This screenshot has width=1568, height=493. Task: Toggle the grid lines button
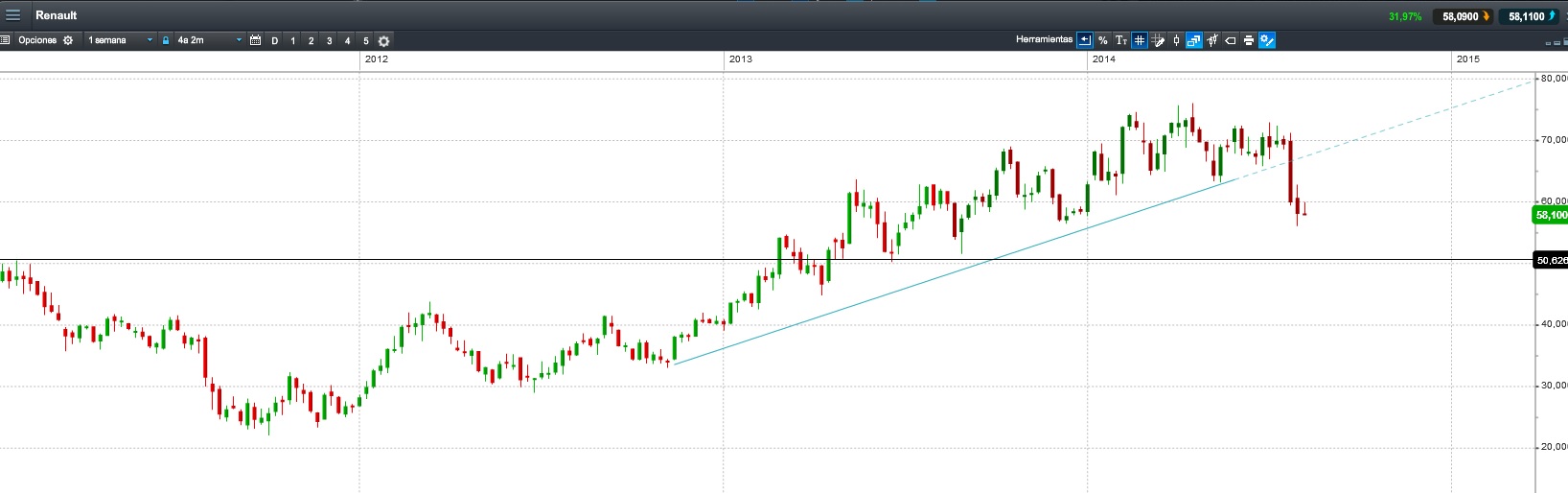[x=1140, y=40]
